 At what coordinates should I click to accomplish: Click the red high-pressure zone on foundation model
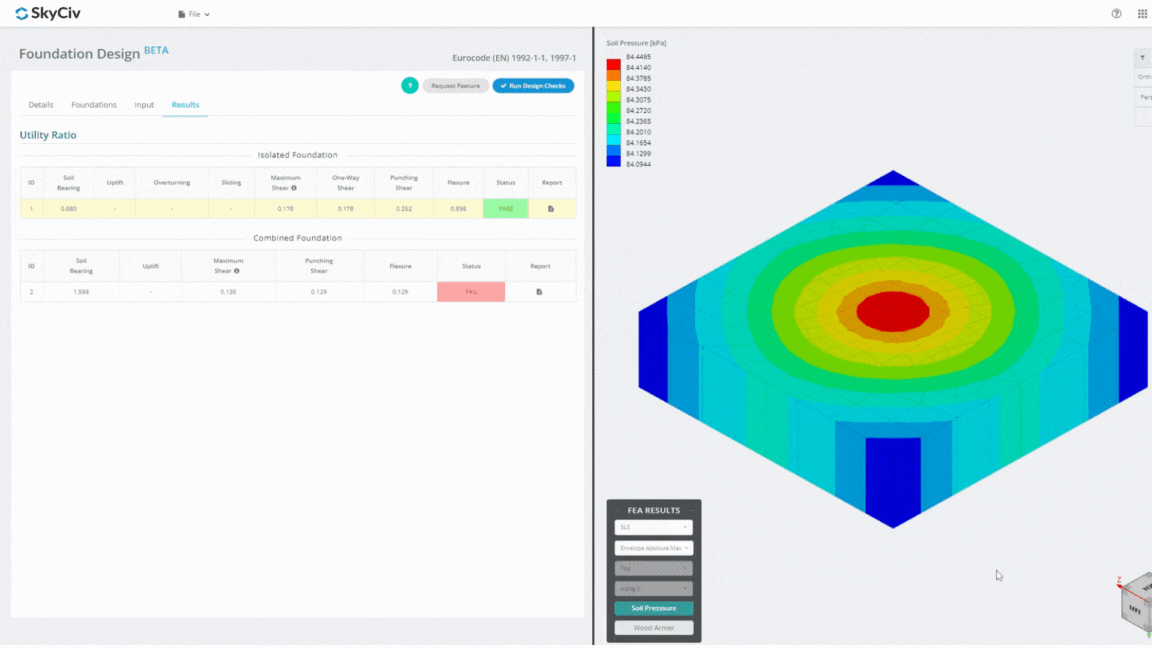pos(893,311)
